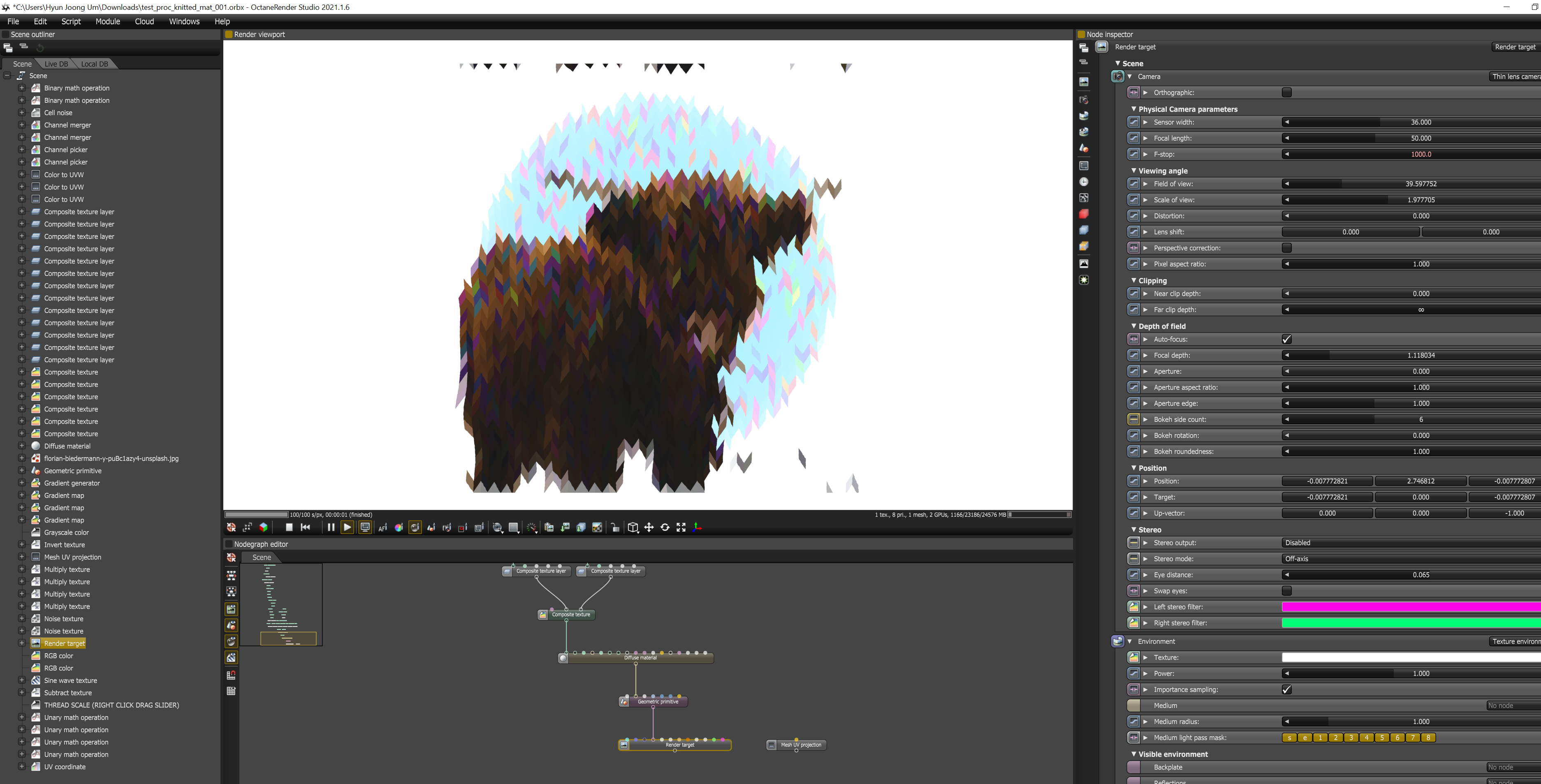Switch to the Live DB tab
1541x784 pixels.
tap(56, 64)
